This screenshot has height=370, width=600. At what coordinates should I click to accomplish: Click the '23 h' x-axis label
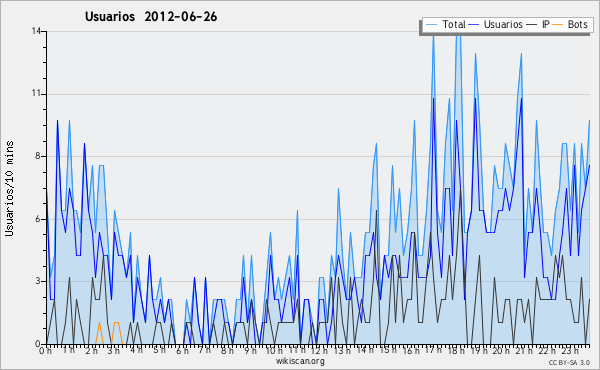569,350
